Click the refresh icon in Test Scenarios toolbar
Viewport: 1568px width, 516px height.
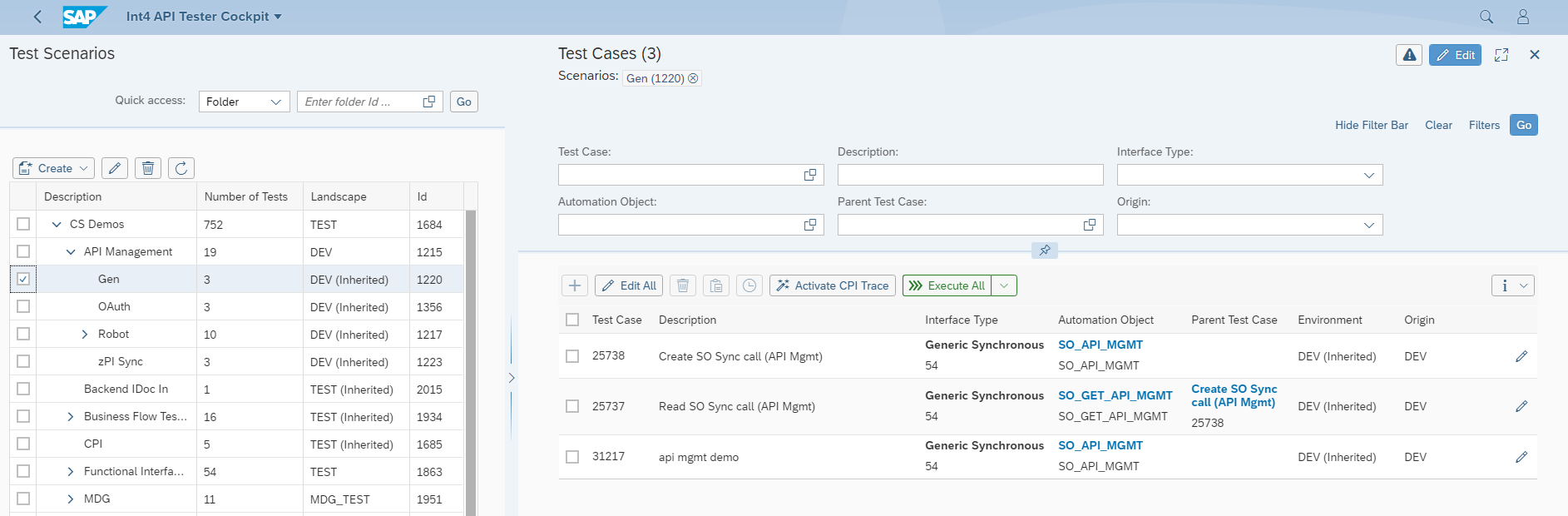click(181, 168)
